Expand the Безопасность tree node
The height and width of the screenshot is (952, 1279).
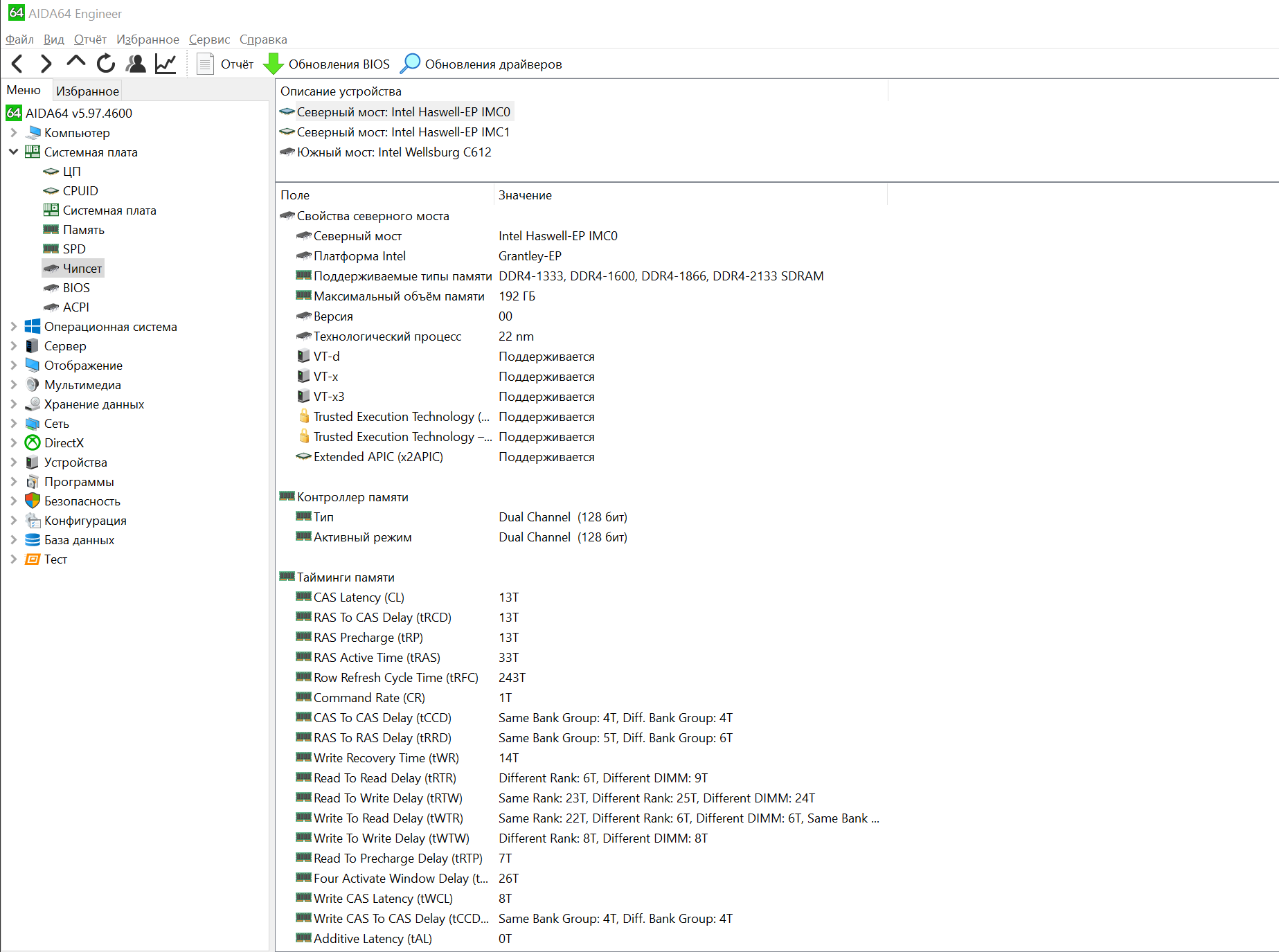[13, 501]
